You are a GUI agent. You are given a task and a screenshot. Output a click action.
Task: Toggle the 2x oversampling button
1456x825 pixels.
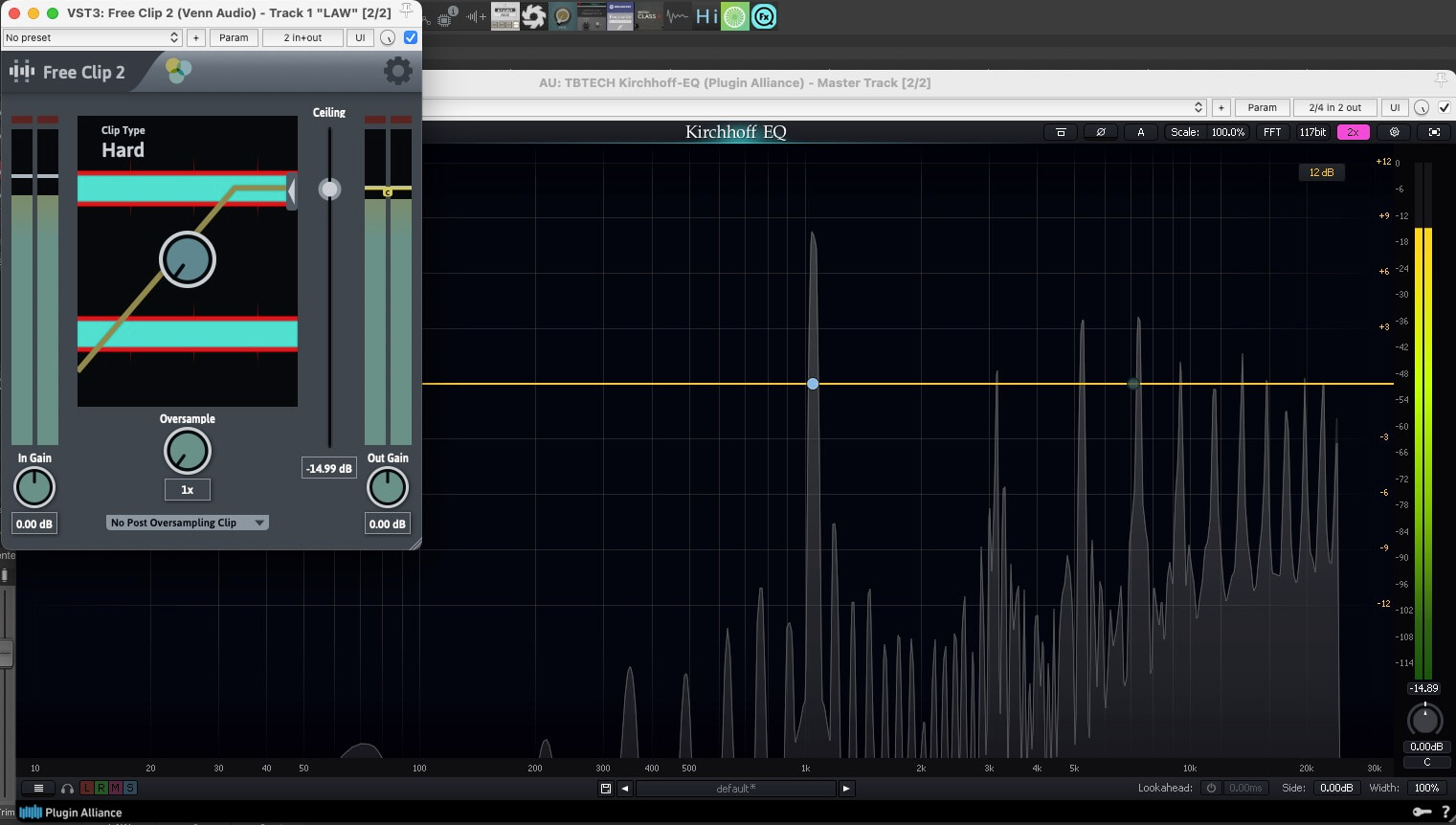[1353, 132]
